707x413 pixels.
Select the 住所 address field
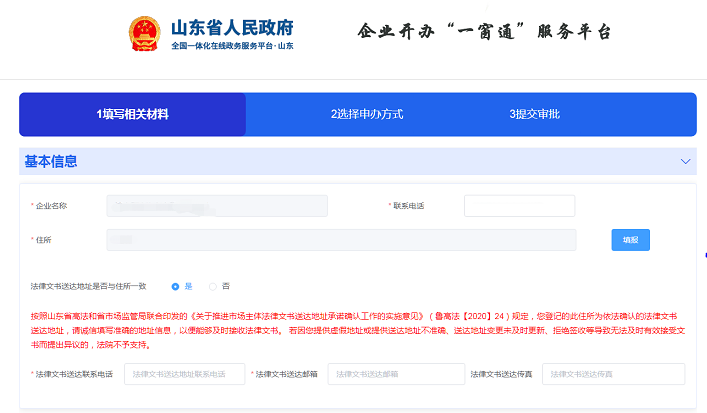pyautogui.click(x=341, y=240)
